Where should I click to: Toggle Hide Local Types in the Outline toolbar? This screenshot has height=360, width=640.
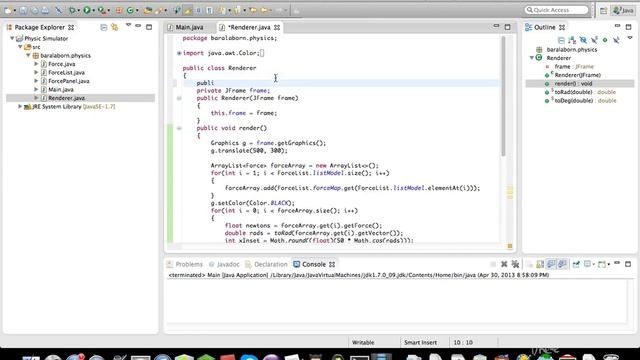(x=616, y=40)
